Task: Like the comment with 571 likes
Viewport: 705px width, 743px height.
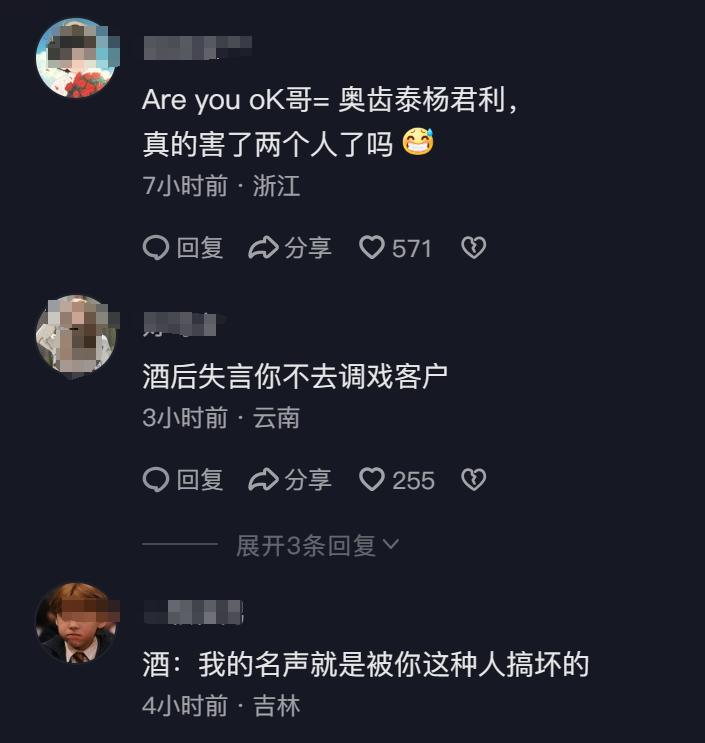Action: (372, 248)
